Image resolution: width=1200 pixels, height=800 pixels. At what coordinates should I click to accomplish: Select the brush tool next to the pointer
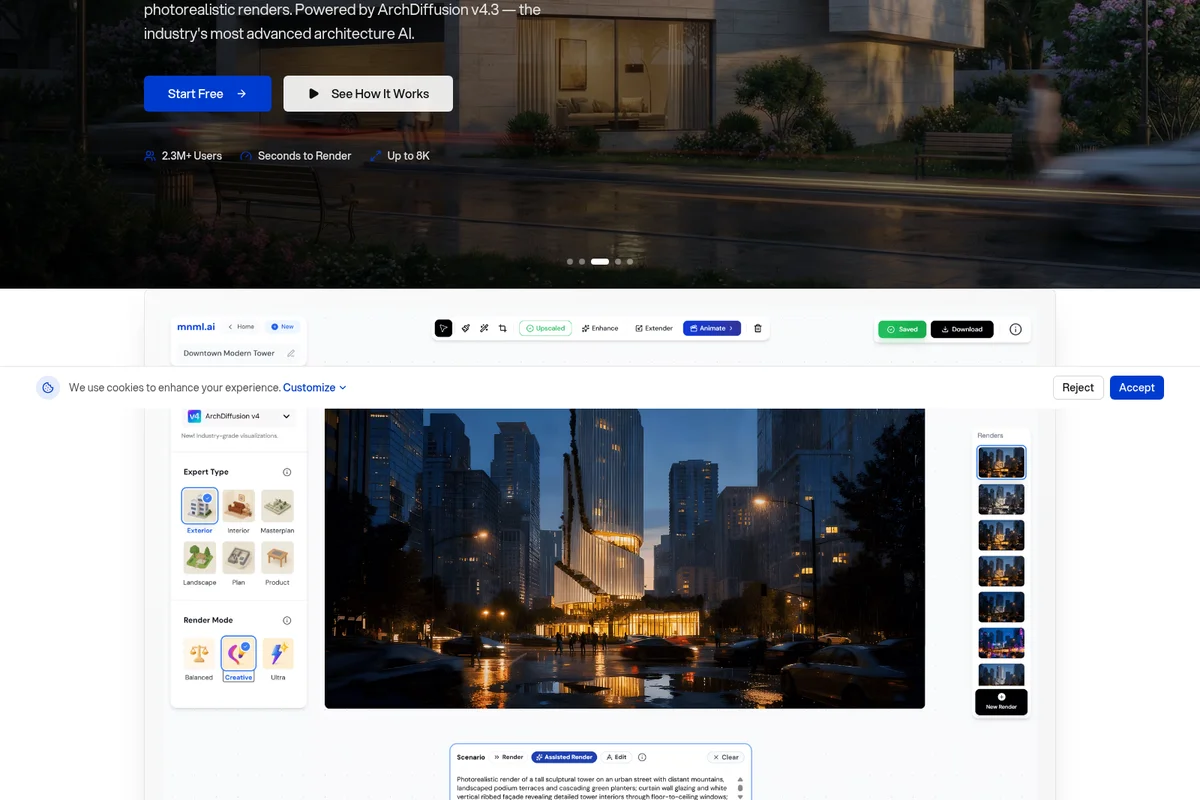pos(465,328)
